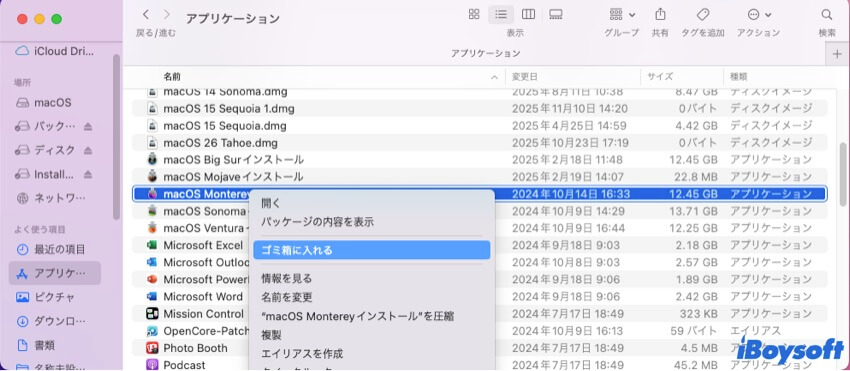Open 書類 in the sidebar
850x371 pixels.
[x=36, y=345]
